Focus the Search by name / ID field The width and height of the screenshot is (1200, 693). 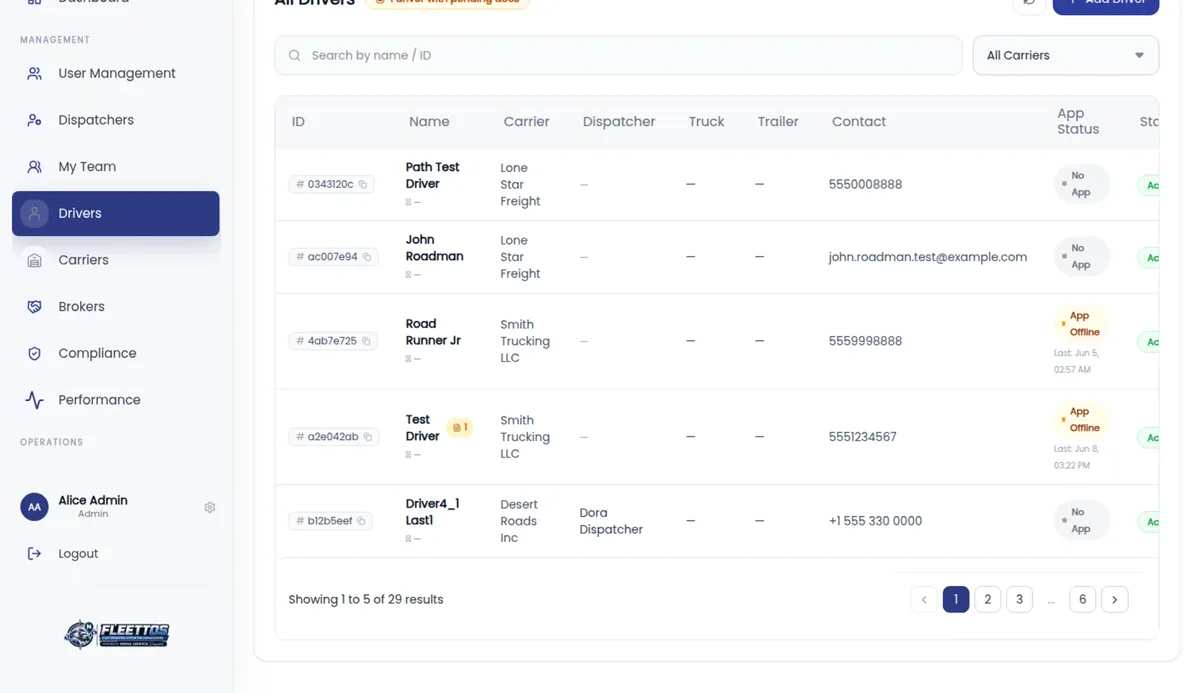point(618,56)
